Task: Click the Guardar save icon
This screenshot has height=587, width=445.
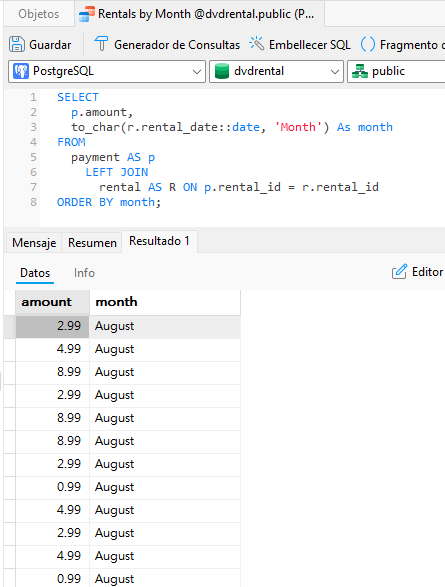Action: pyautogui.click(x=16, y=44)
